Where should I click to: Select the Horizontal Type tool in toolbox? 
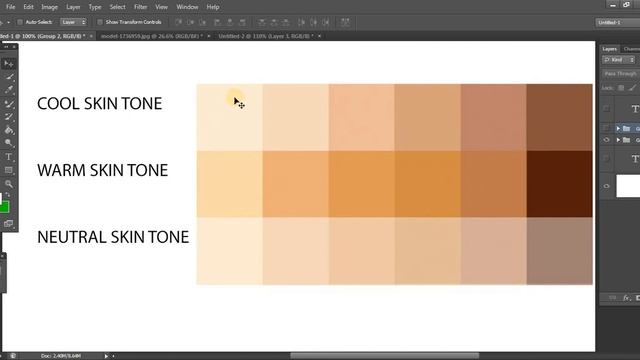click(x=8, y=157)
